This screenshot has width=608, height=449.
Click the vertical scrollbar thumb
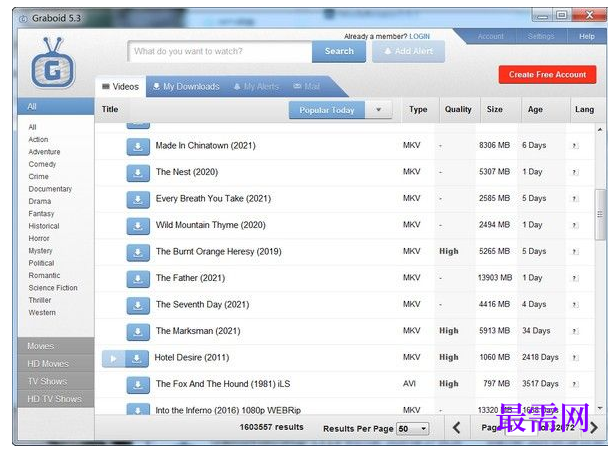600,214
